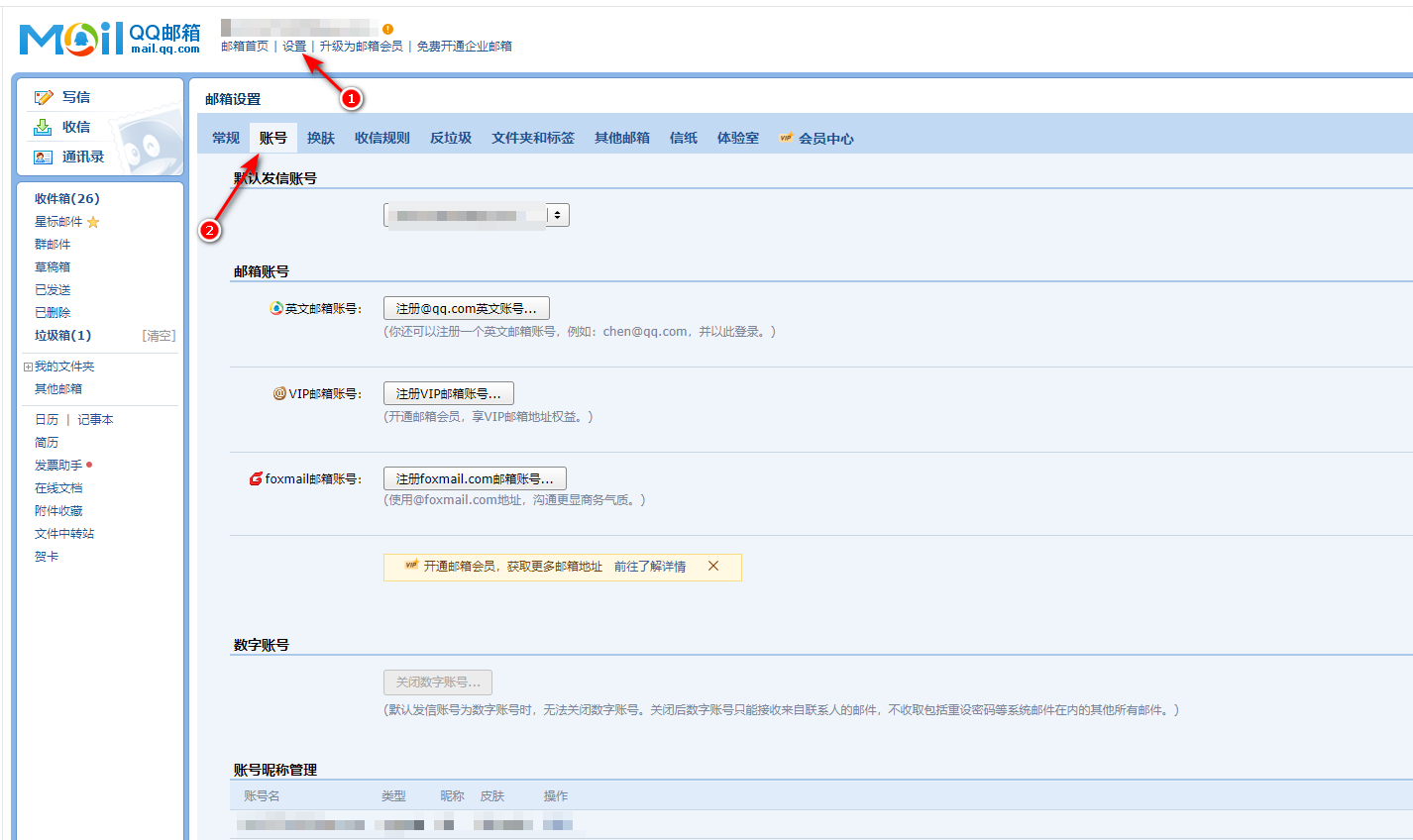Click 操作 column header
The image size is (1413, 840).
tap(556, 796)
